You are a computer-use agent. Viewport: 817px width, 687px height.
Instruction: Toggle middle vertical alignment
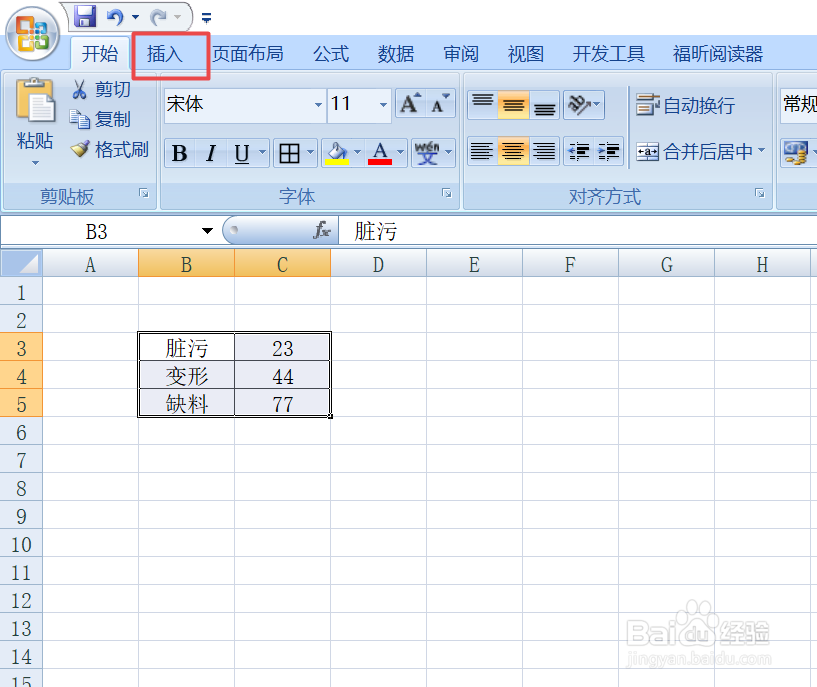(513, 105)
